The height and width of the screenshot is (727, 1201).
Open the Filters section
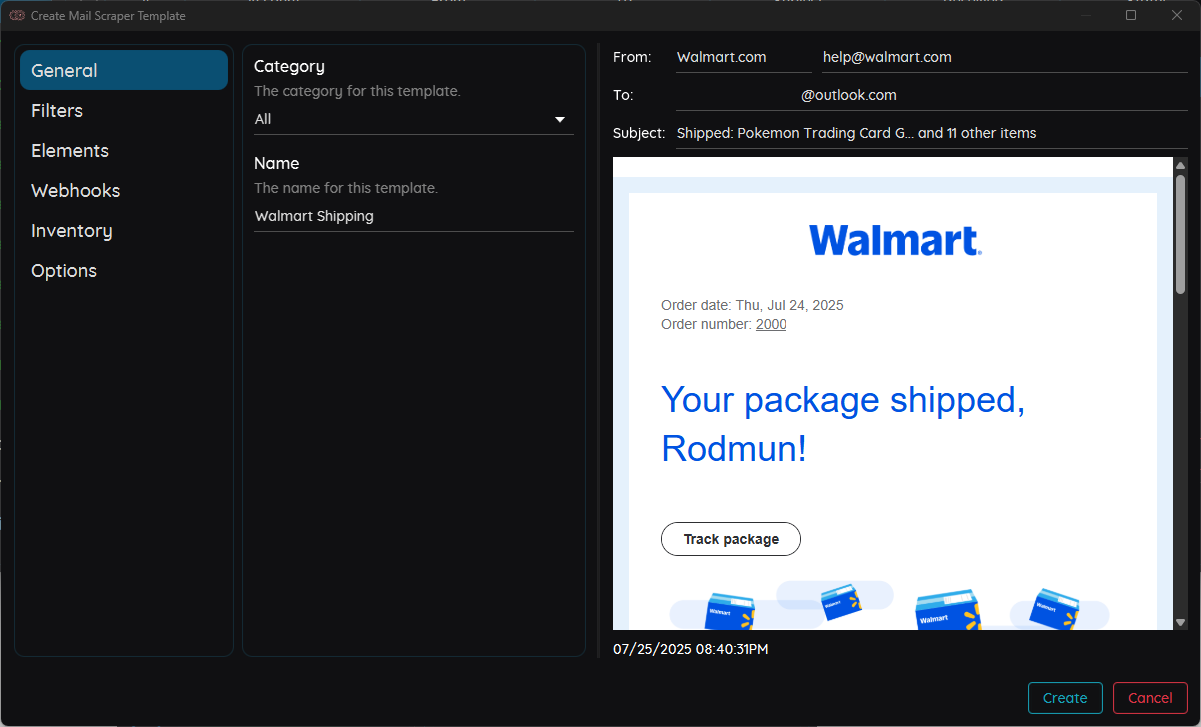tap(57, 111)
